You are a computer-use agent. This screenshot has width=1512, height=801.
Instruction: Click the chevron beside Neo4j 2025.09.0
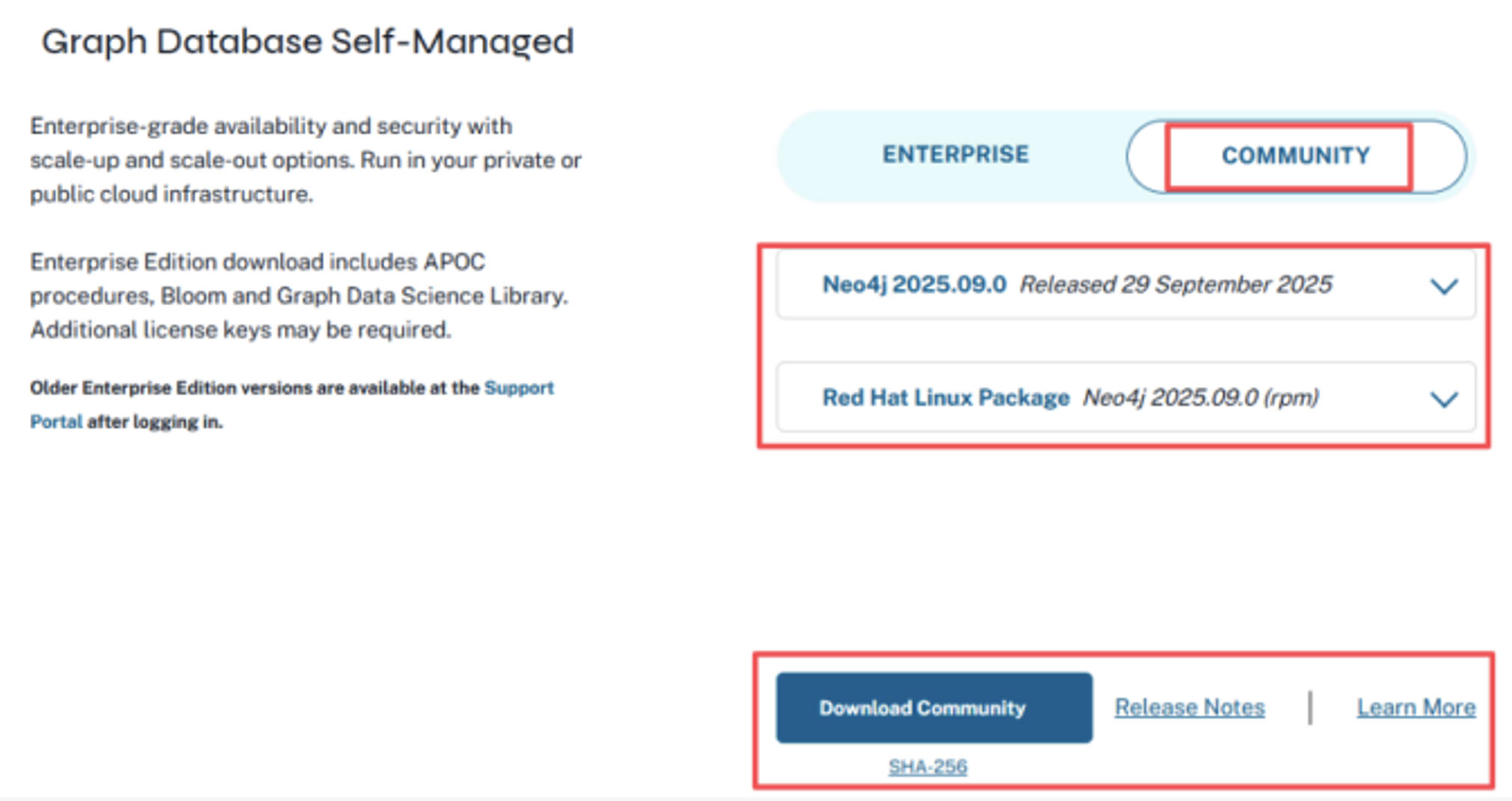(x=1444, y=286)
